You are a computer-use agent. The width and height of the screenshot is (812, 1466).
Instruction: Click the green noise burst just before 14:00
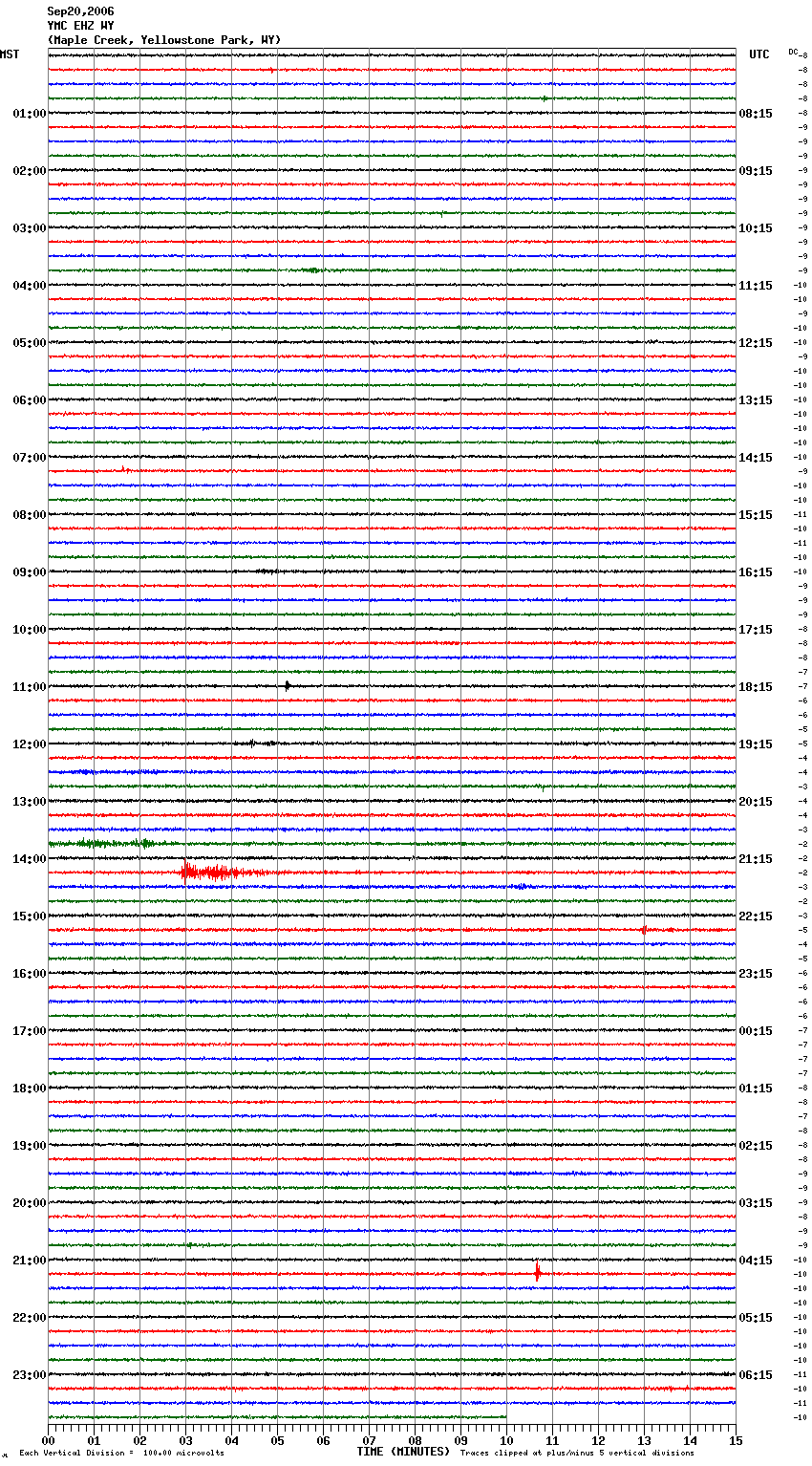pos(103,843)
